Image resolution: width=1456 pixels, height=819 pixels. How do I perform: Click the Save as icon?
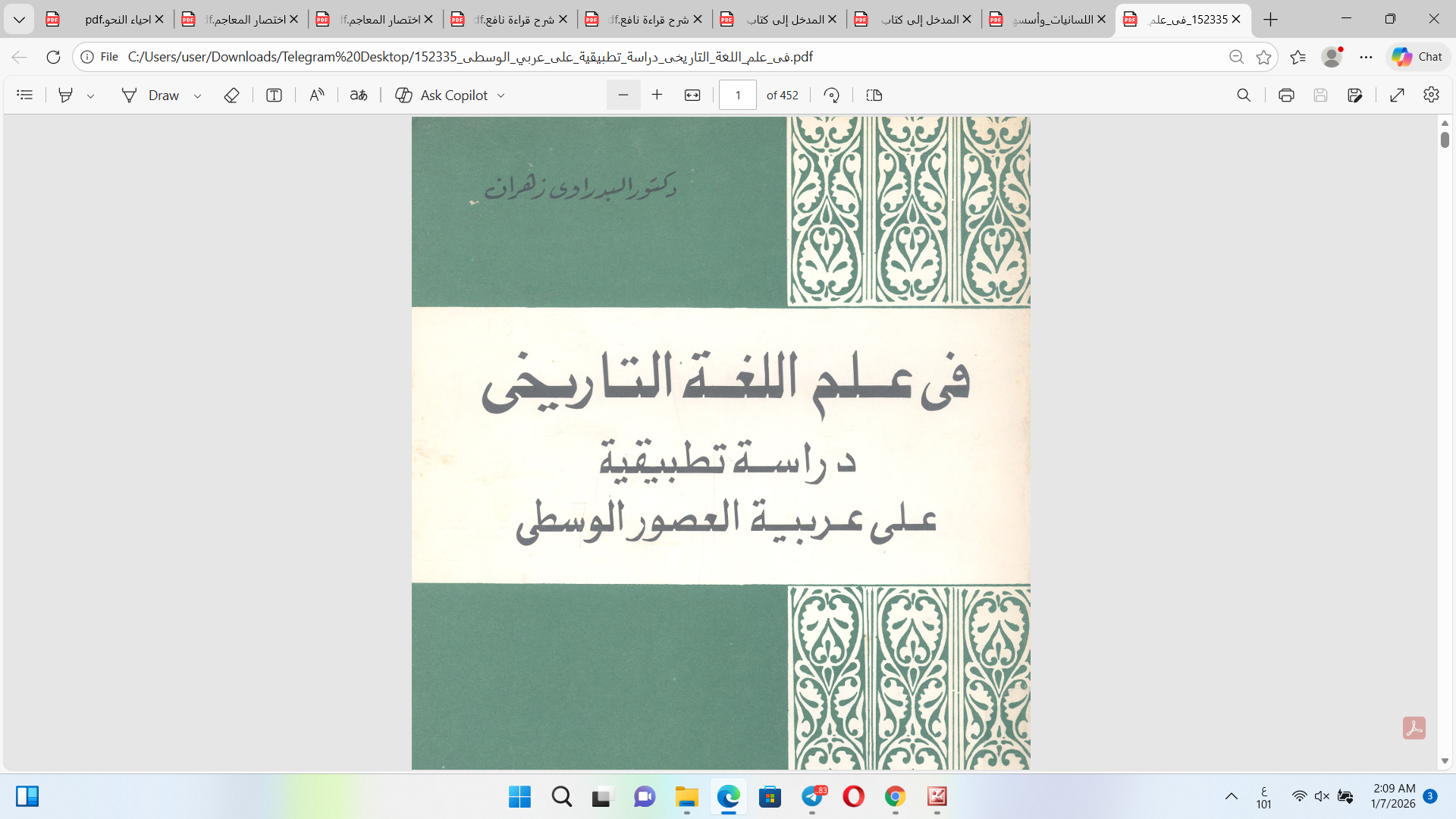(1355, 95)
